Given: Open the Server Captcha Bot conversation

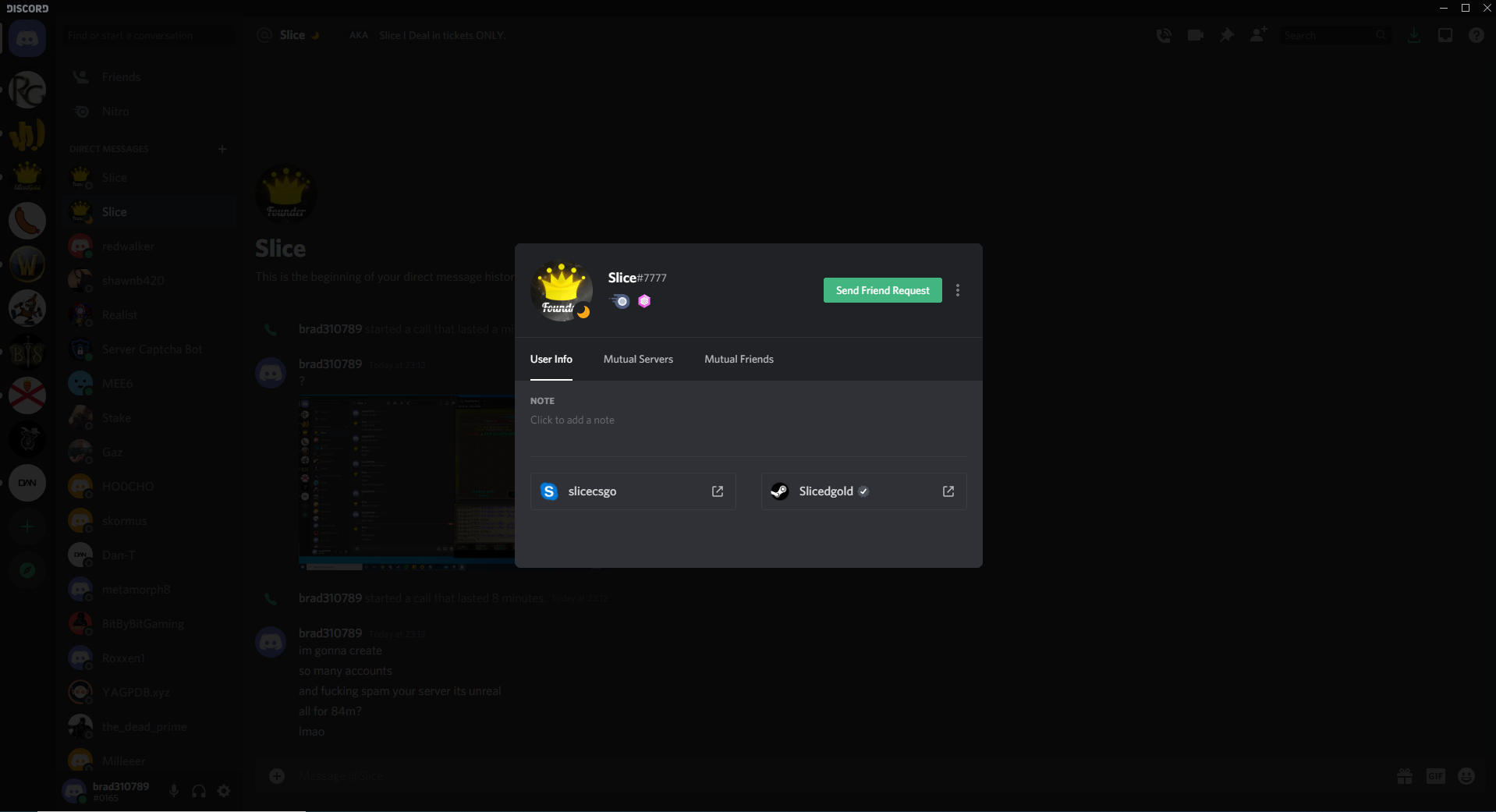Looking at the screenshot, I should 149,349.
